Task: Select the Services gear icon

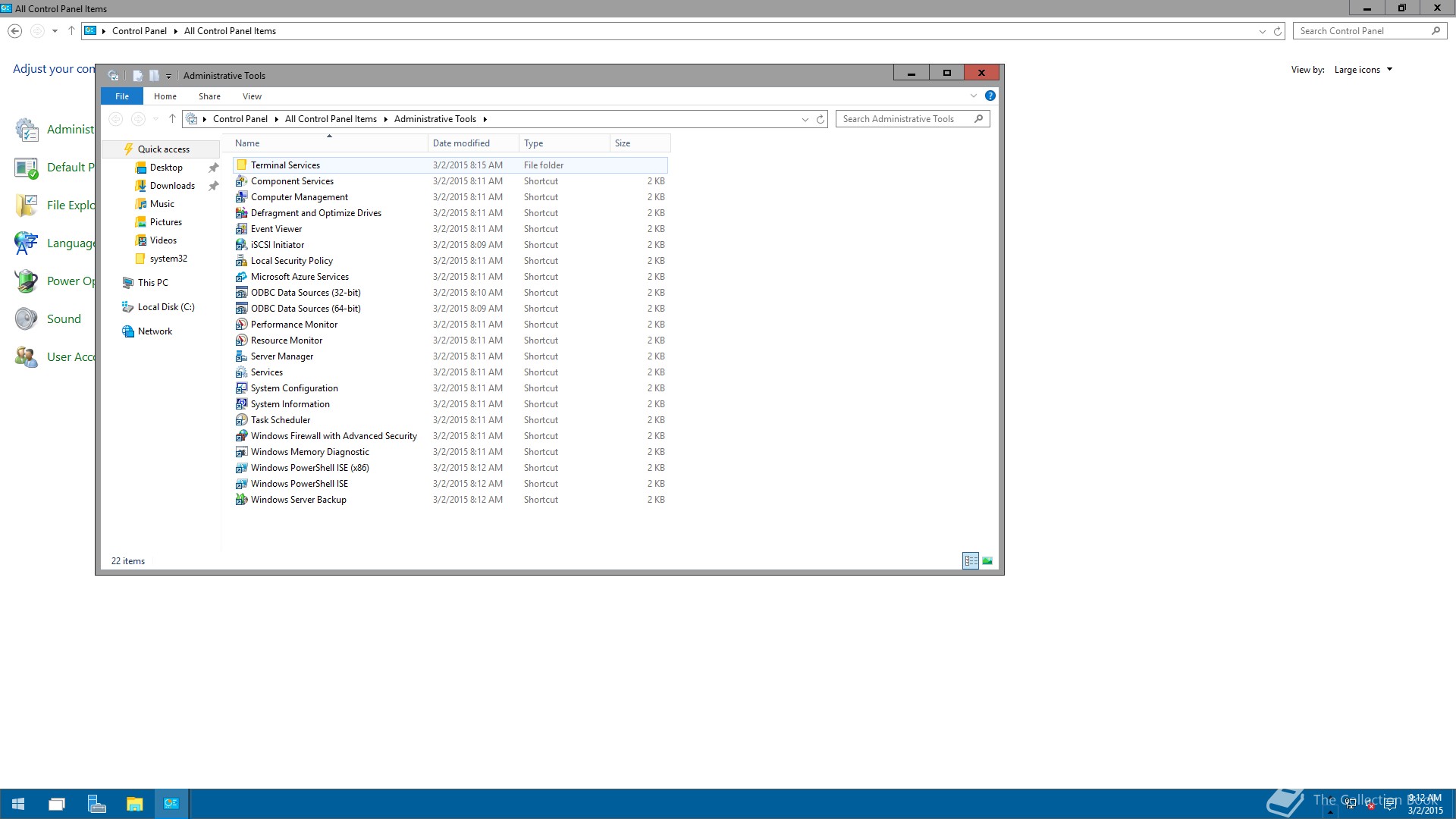Action: [x=241, y=372]
